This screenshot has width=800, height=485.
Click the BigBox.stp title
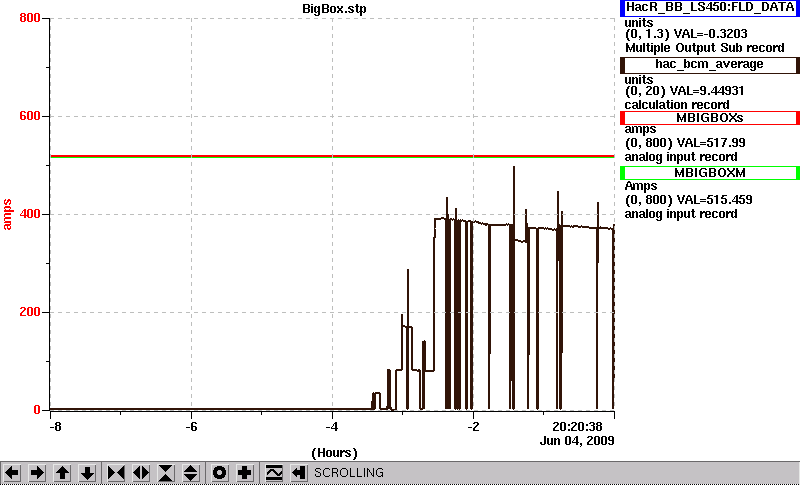click(x=334, y=9)
